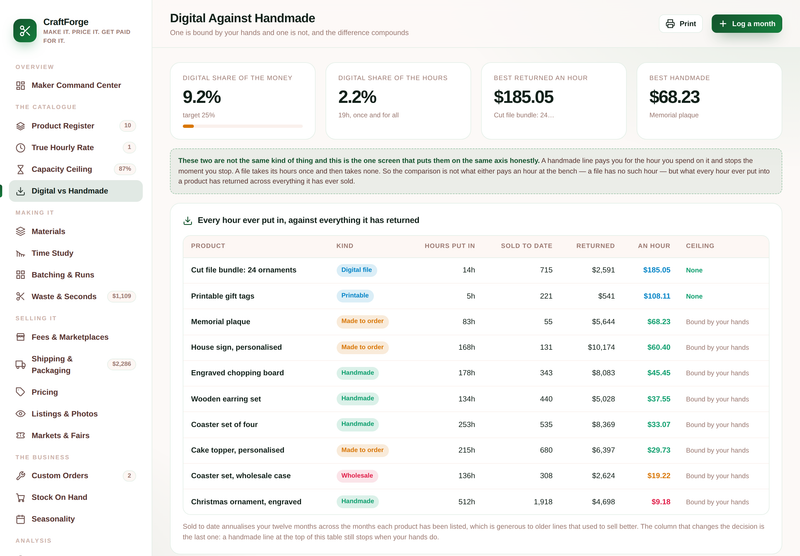The image size is (800, 556).
Task: Click the Log a month button
Action: click(747, 23)
